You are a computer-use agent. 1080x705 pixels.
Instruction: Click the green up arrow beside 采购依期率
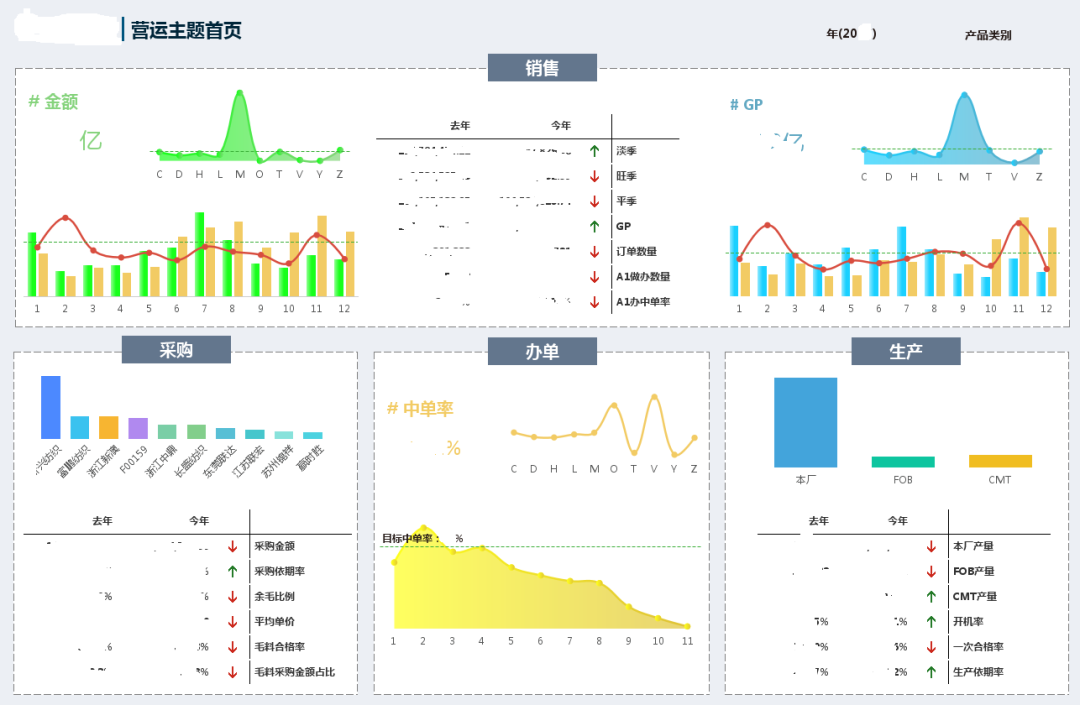[x=233, y=571]
